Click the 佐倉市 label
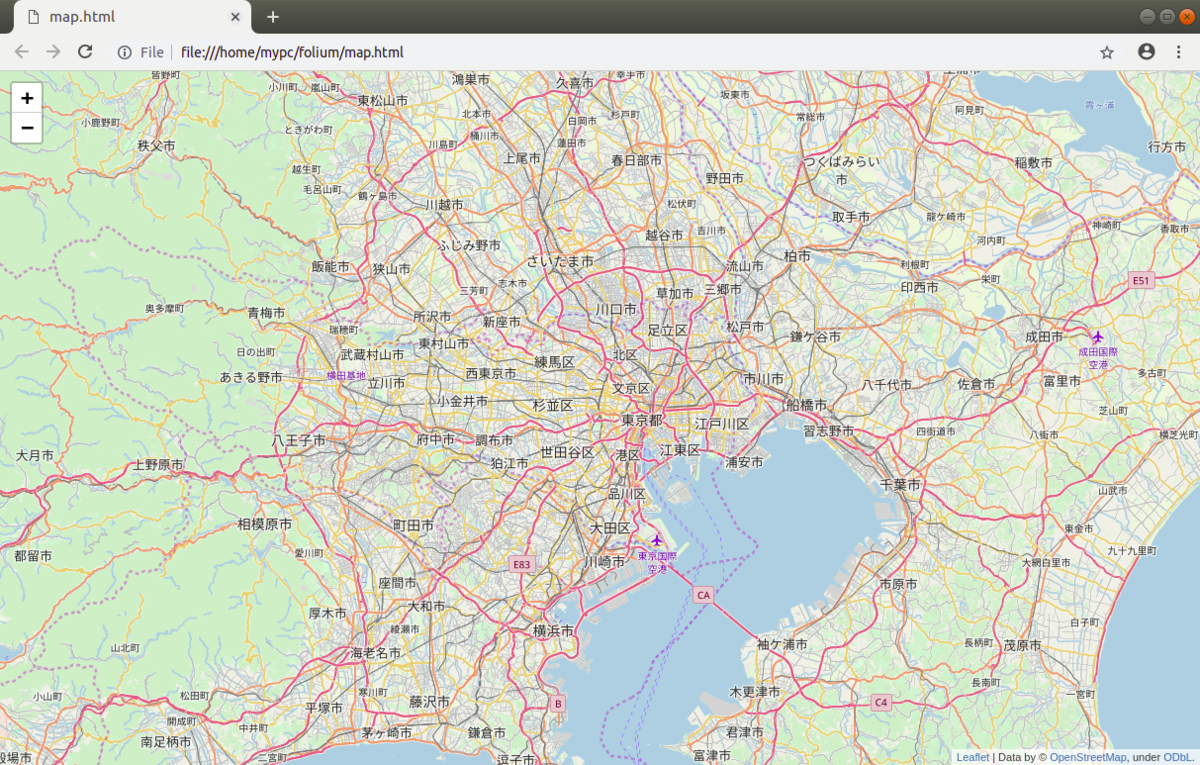The height and width of the screenshot is (765, 1200). point(976,384)
